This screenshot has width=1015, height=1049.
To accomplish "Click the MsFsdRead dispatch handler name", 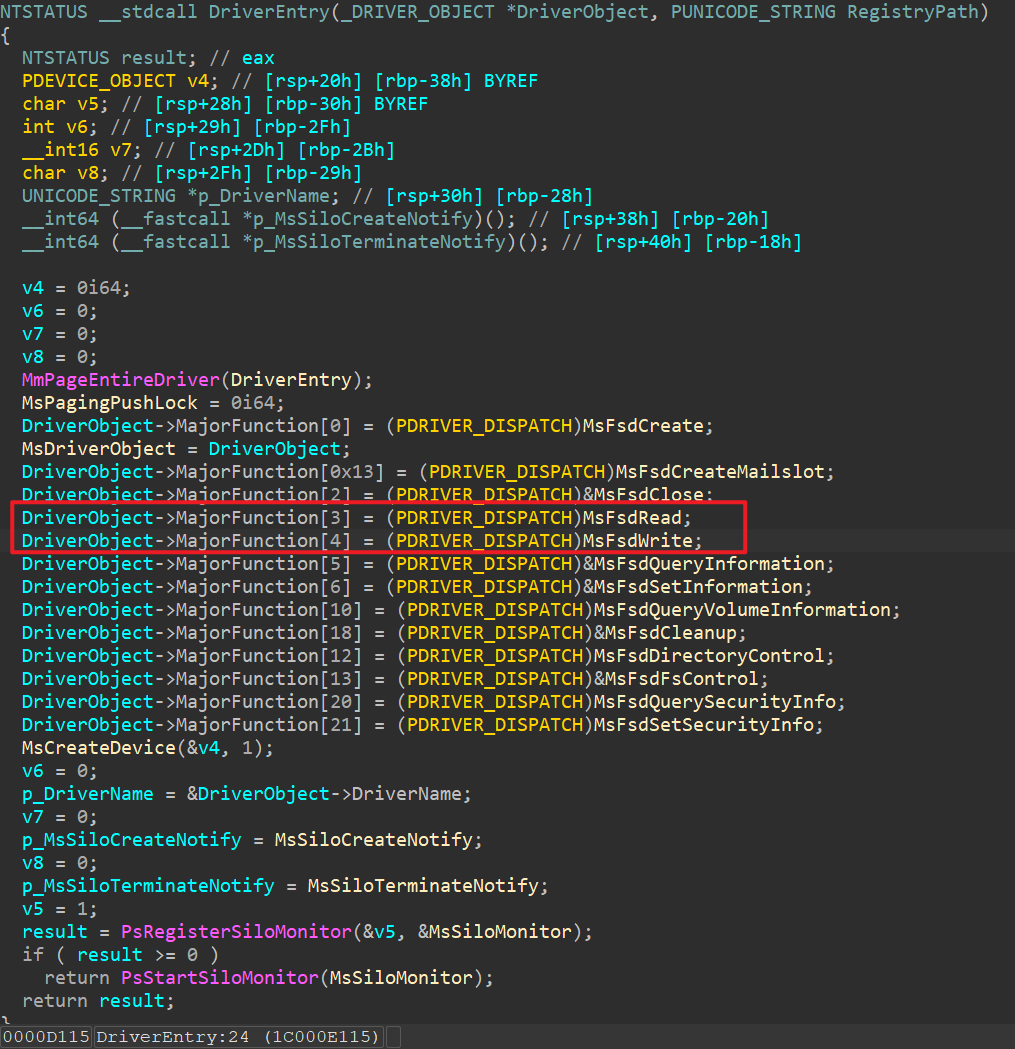I will [636, 518].
